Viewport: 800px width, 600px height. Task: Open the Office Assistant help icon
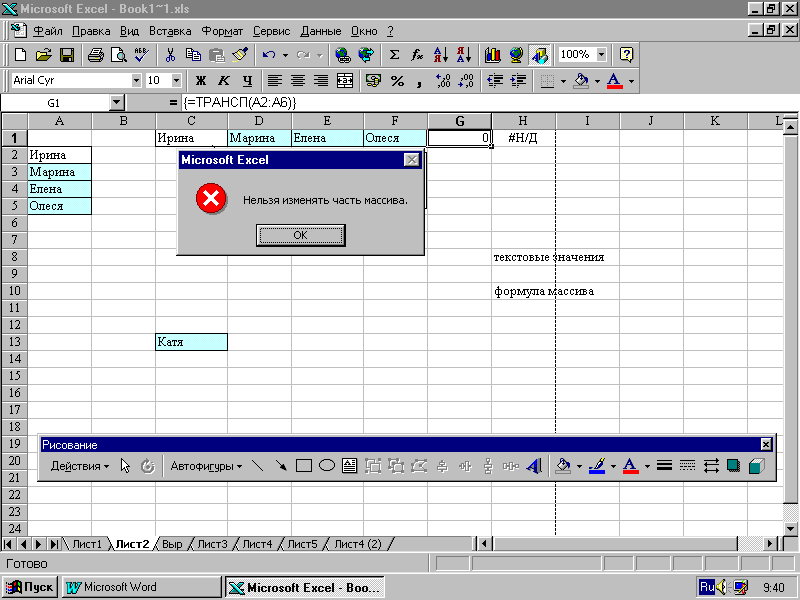[626, 55]
